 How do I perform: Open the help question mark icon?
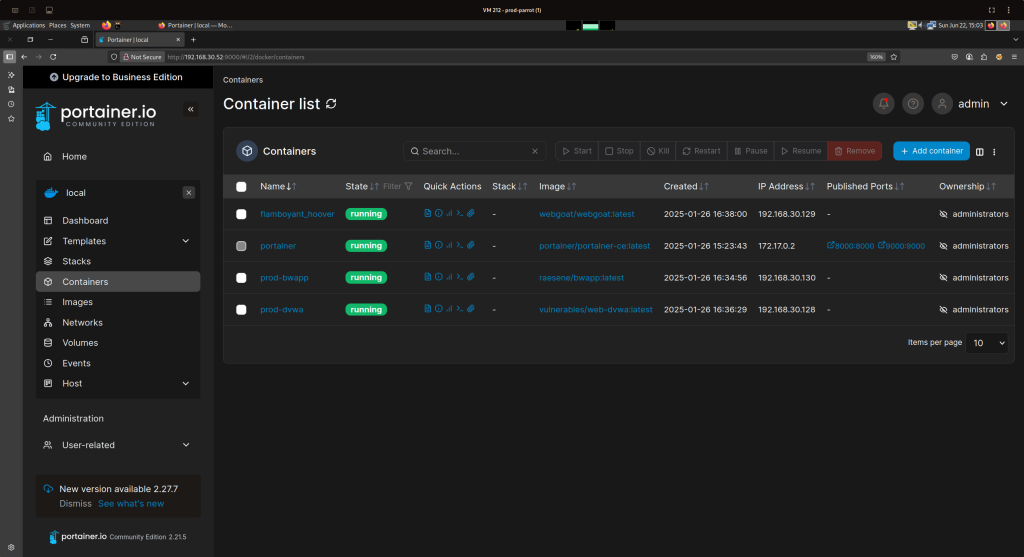pyautogui.click(x=913, y=104)
